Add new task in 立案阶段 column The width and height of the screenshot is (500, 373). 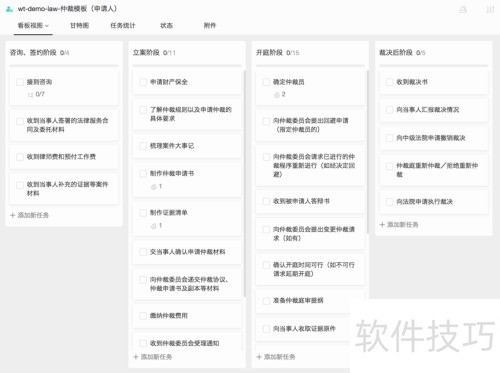click(153, 357)
